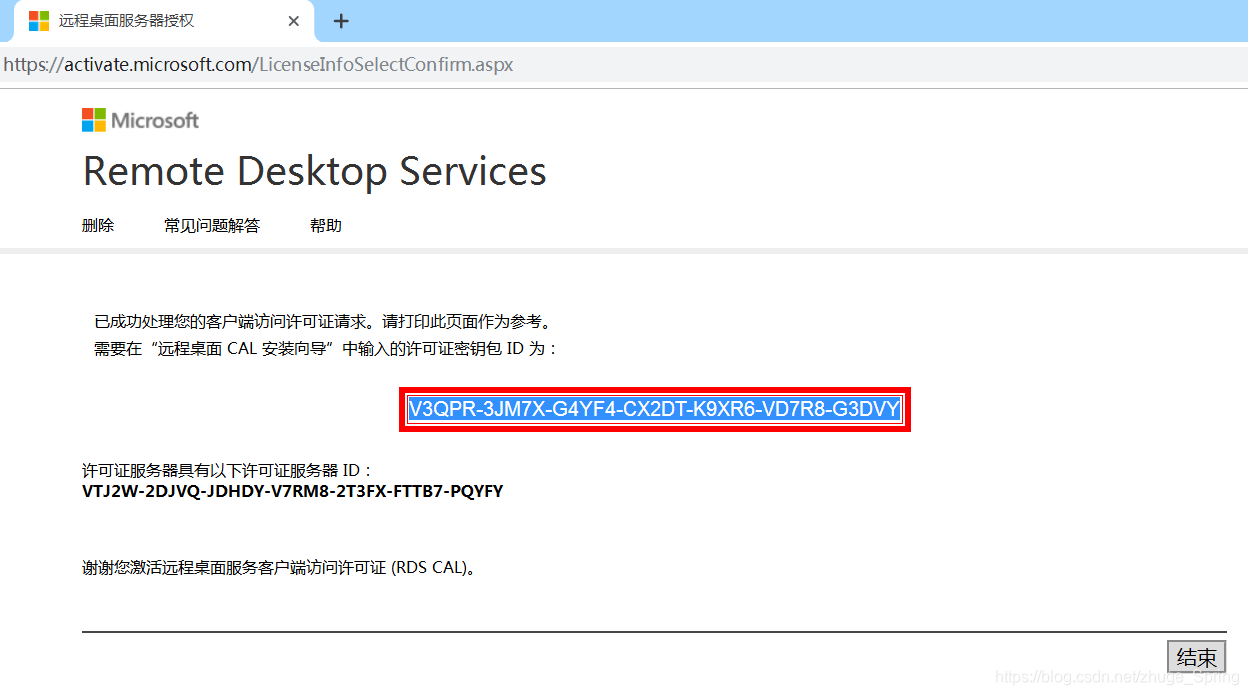
Task: Select the 远程桌面服务器授权 tab
Action: [x=163, y=21]
